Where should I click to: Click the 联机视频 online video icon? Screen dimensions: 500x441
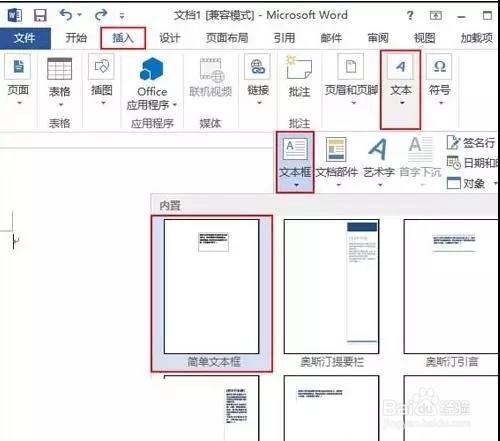pos(211,70)
